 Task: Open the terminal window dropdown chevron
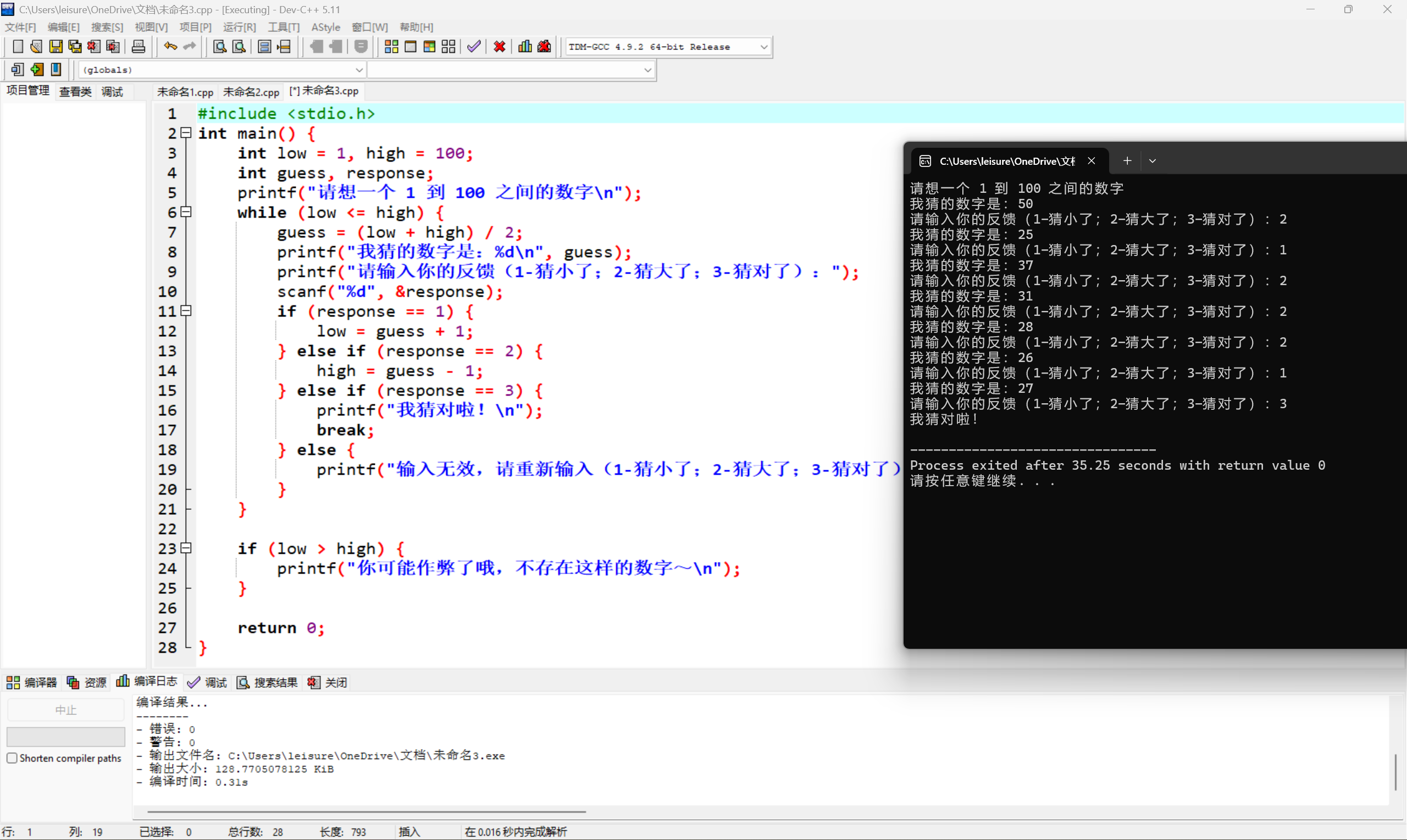(x=1153, y=161)
